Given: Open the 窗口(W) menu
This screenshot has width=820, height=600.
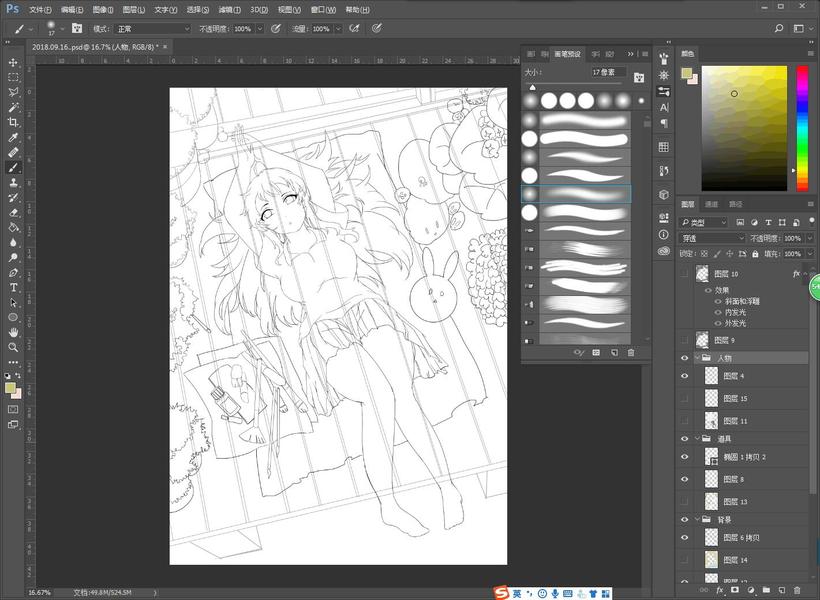Looking at the screenshot, I should [x=323, y=9].
